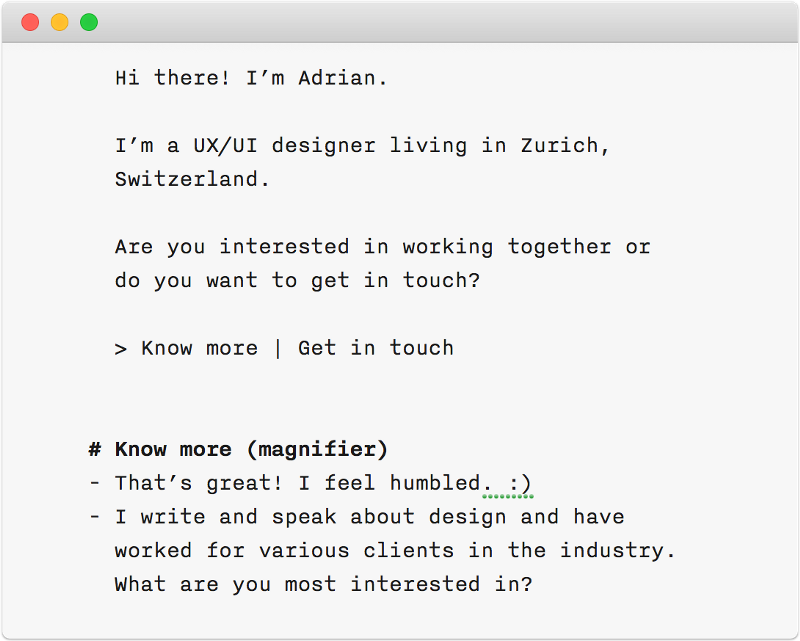Click the dash before "That's great!"

tap(95, 483)
